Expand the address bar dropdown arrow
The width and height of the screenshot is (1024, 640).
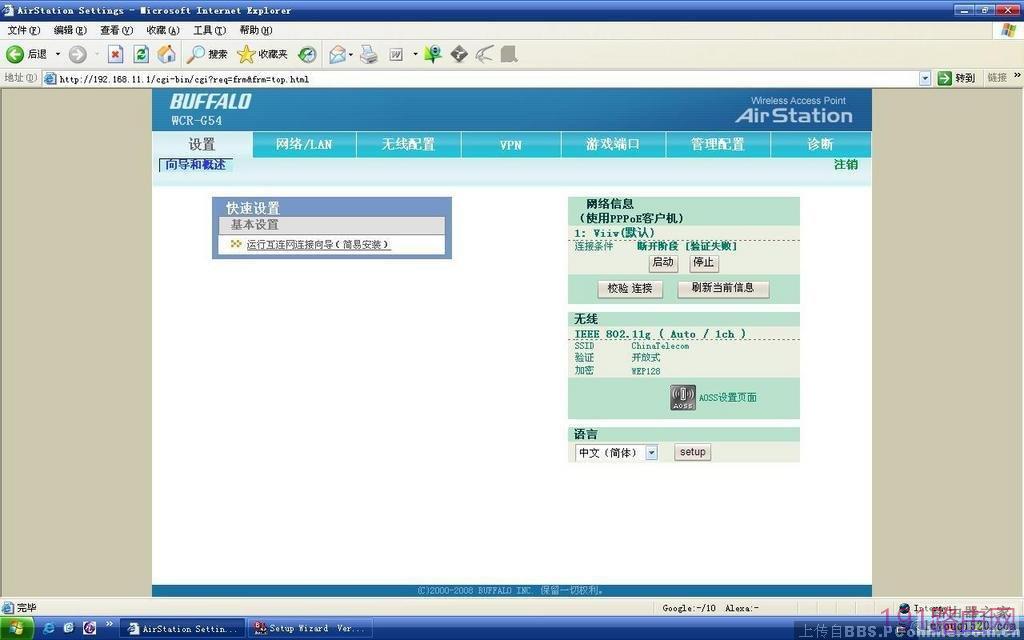click(925, 78)
